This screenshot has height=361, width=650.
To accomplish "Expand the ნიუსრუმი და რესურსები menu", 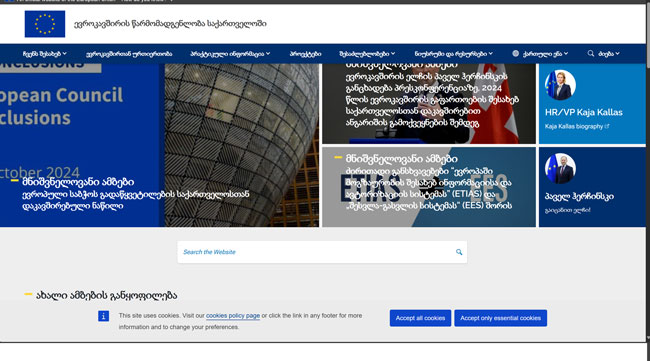I will [454, 54].
